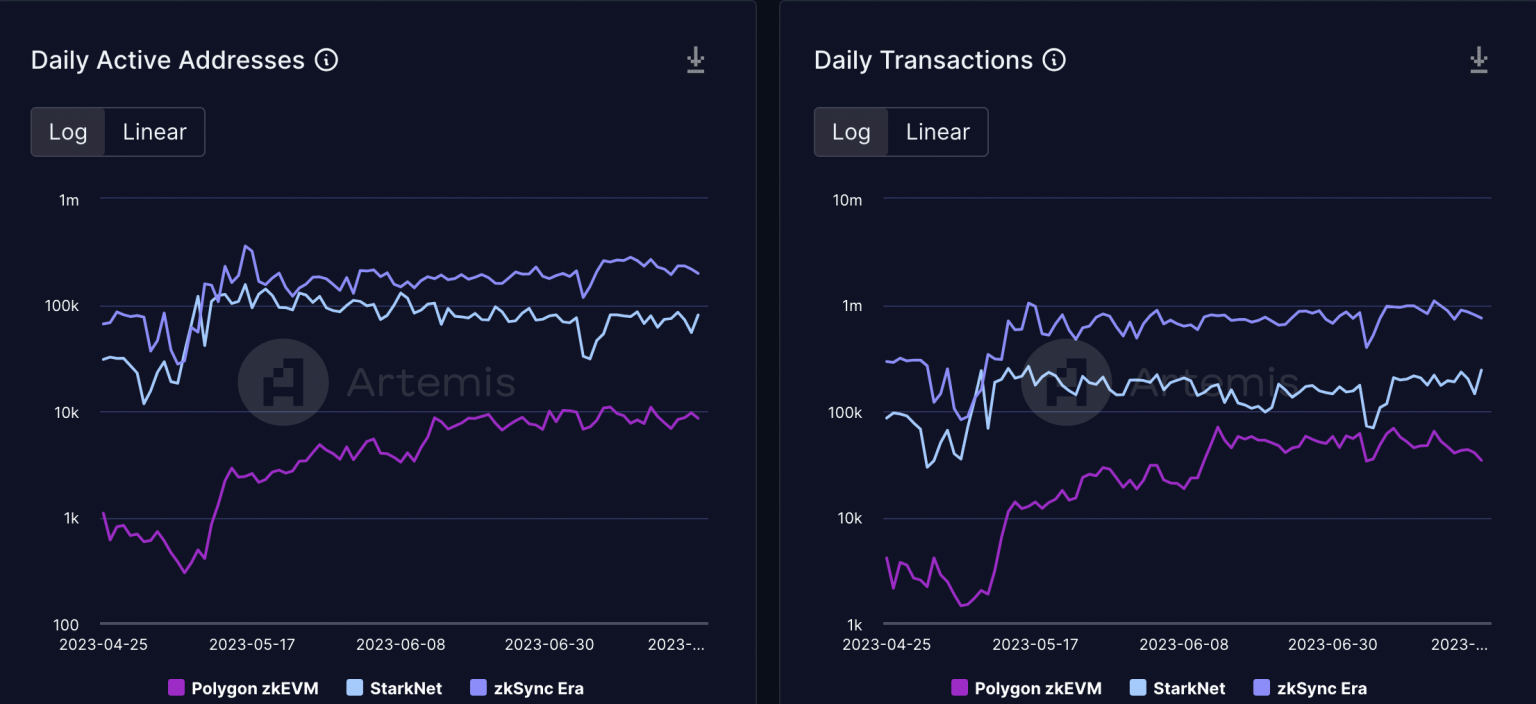Select Log scale for Daily Active Addresses
The width and height of the screenshot is (1536, 704).
tap(68, 132)
